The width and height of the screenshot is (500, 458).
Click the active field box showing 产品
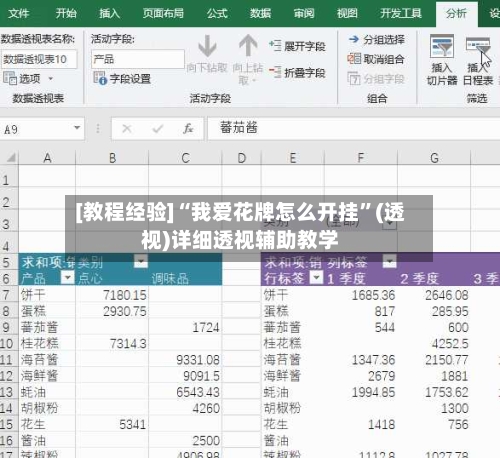coord(138,59)
